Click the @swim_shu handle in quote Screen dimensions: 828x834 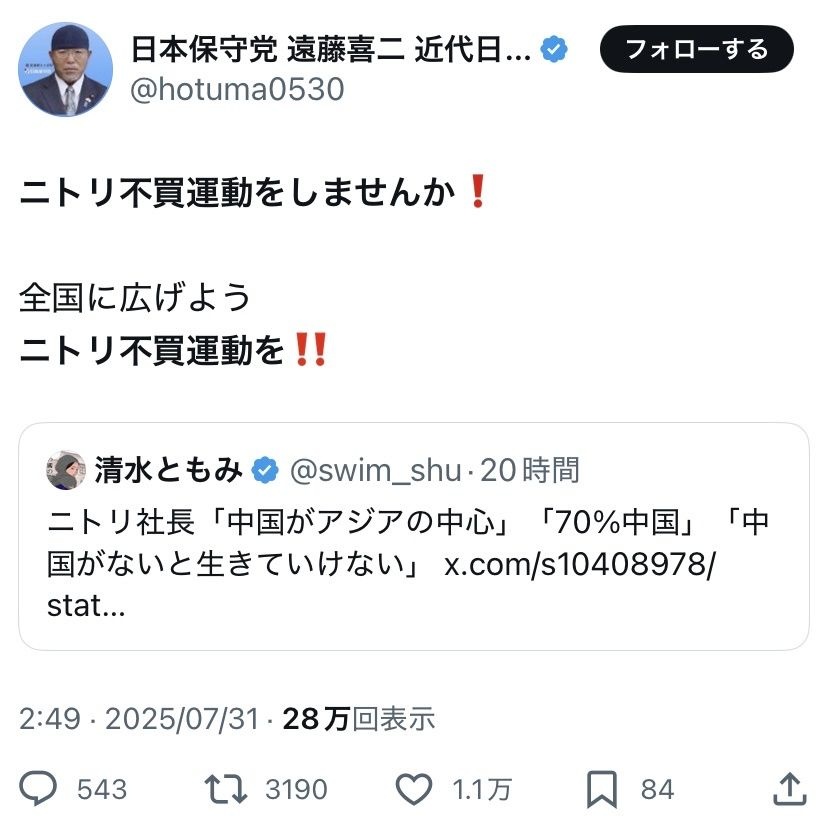tap(375, 469)
